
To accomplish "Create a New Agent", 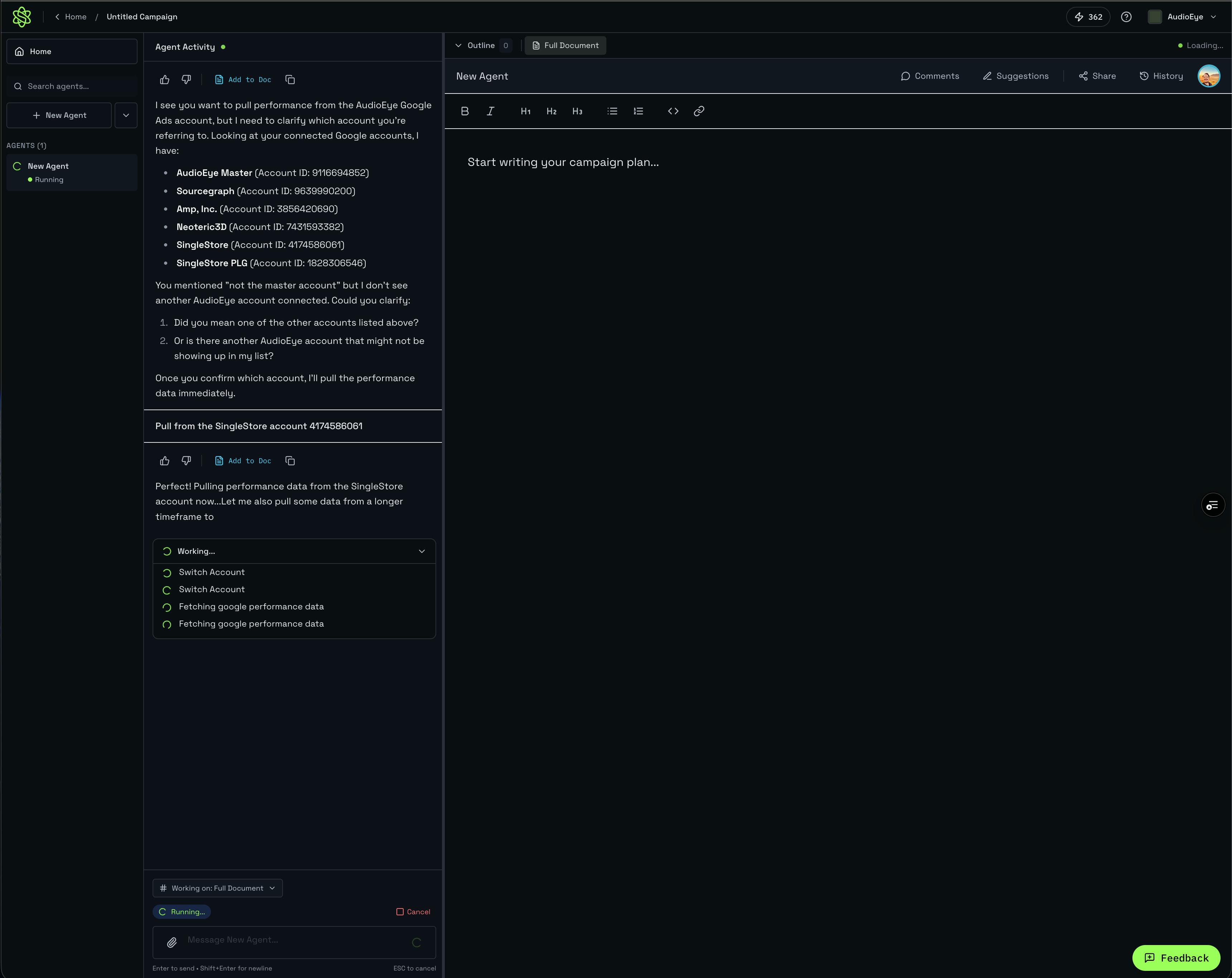I will pos(59,115).
